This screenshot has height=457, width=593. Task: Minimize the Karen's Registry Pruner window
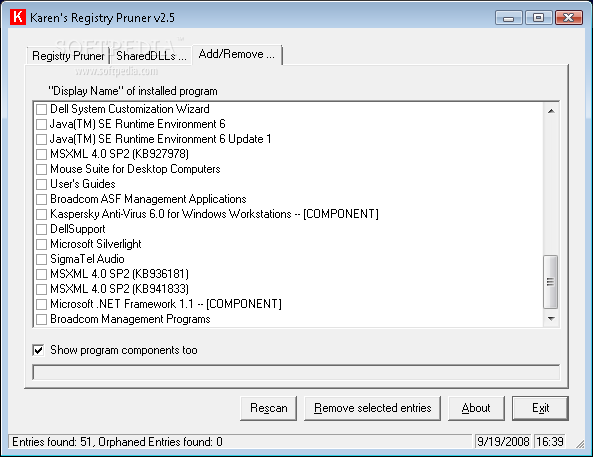point(509,18)
